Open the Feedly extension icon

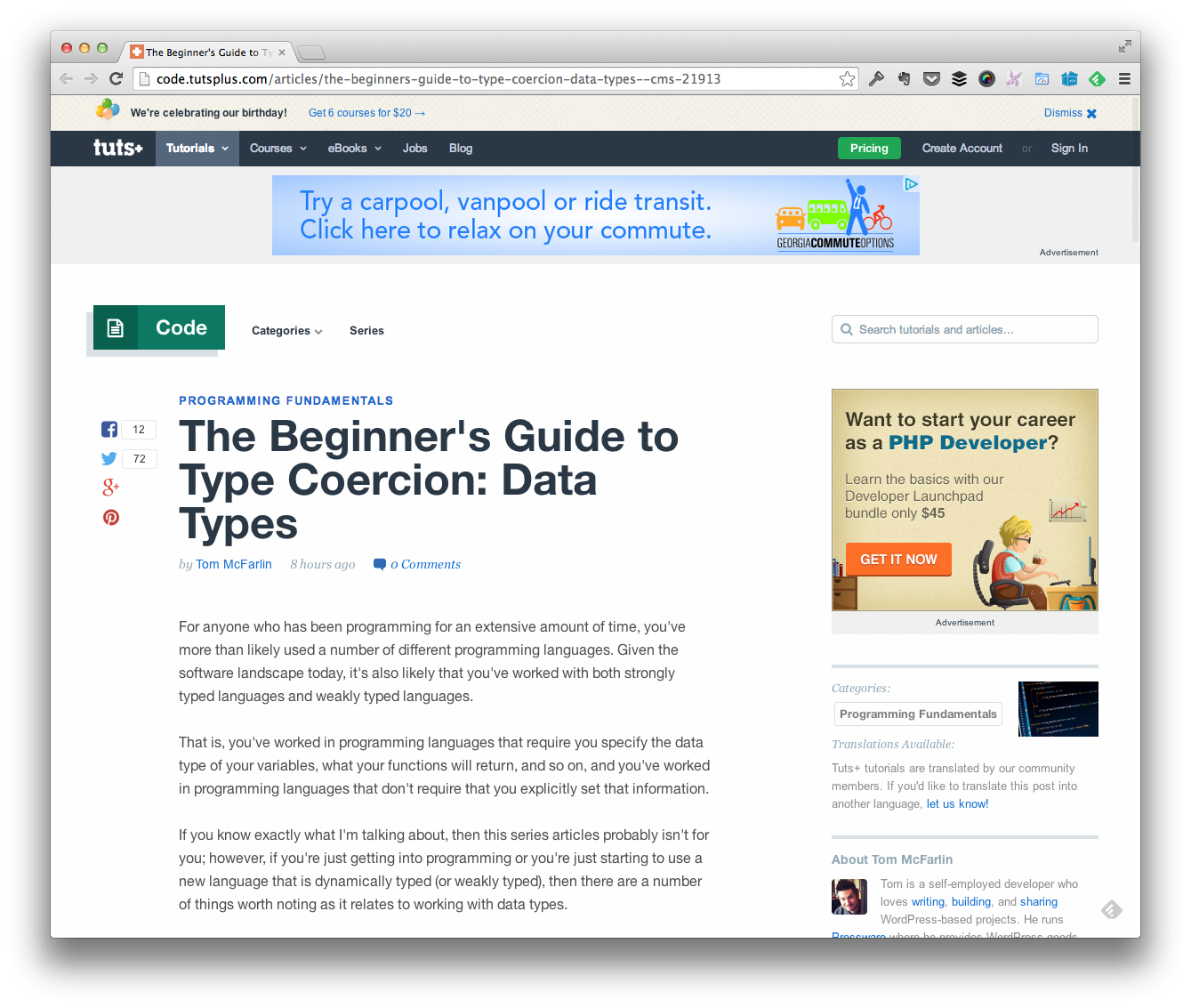[x=1097, y=78]
